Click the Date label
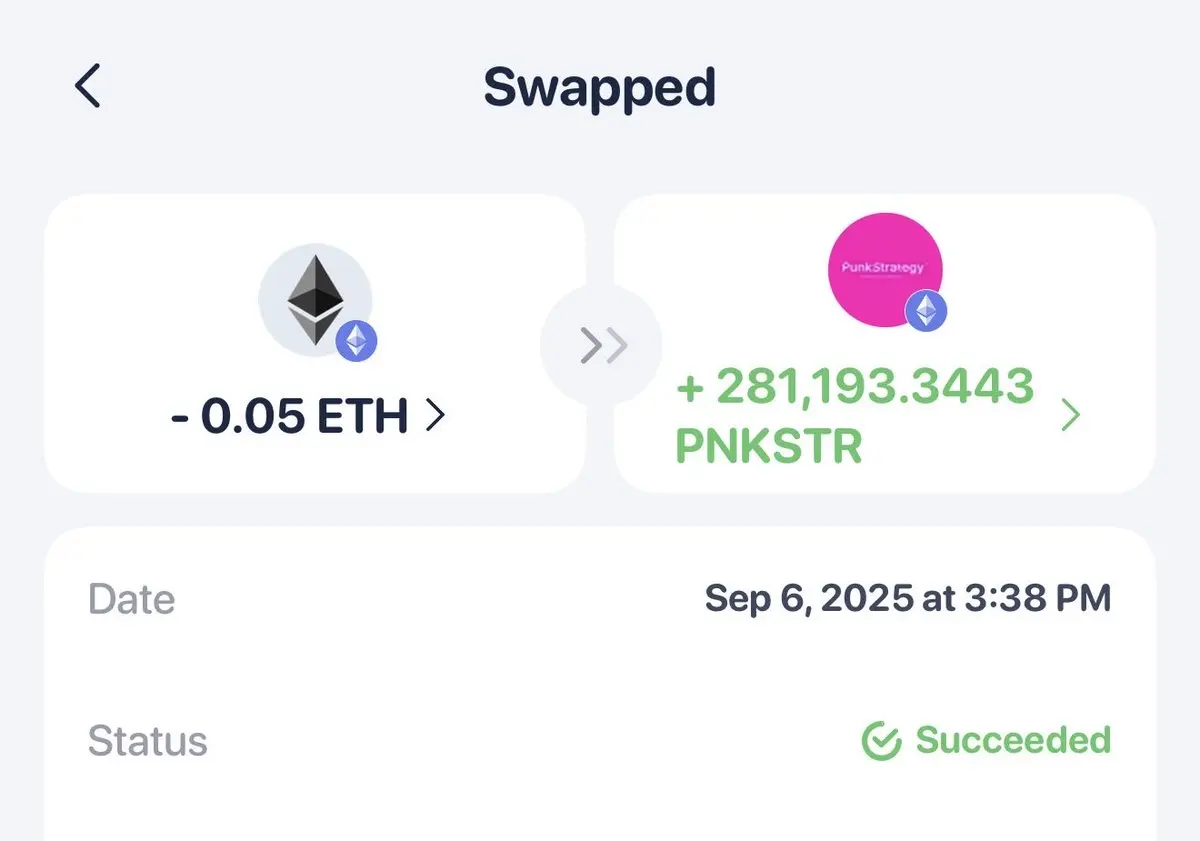 (131, 599)
